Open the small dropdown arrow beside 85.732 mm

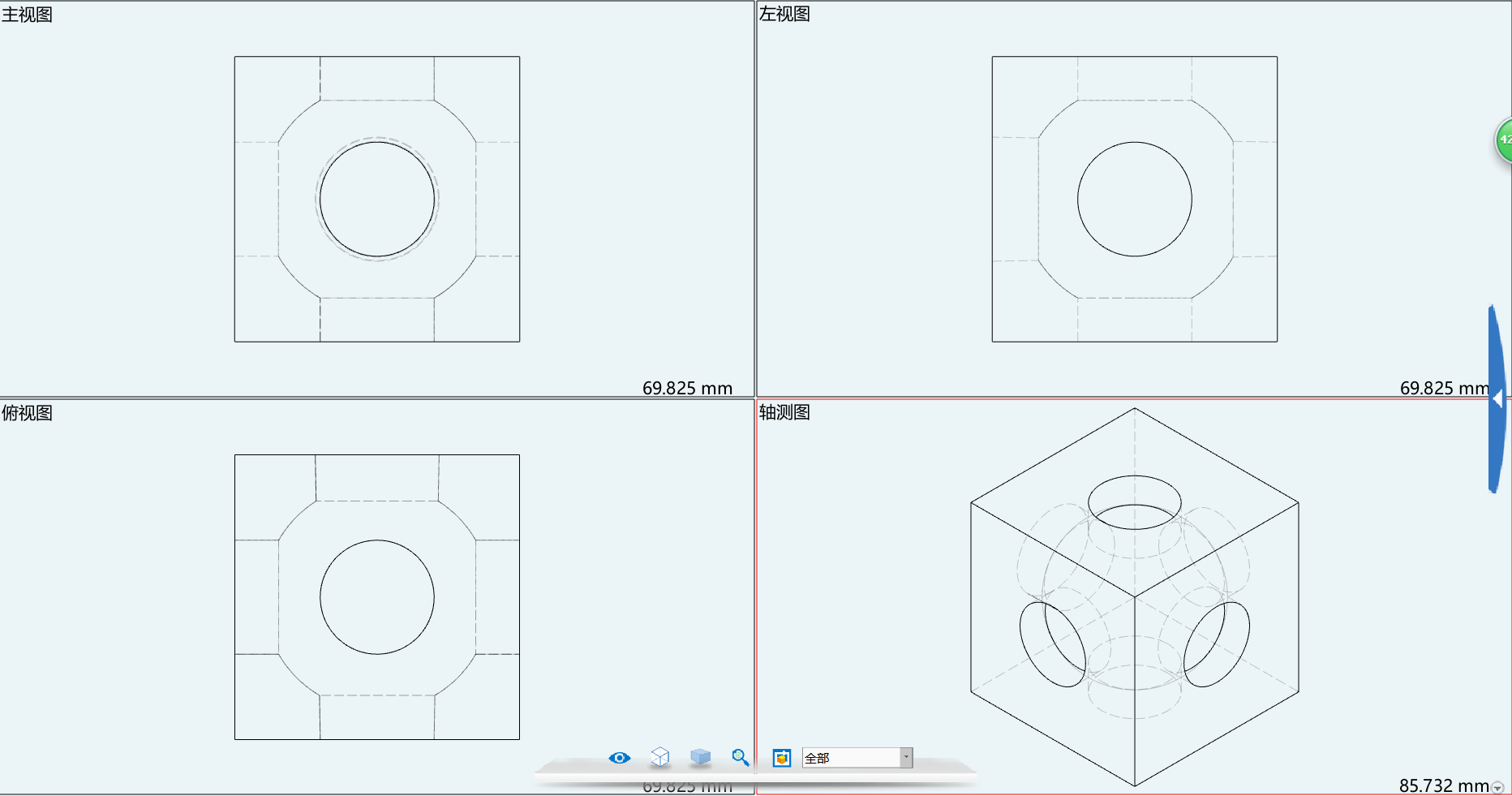pos(1497,787)
